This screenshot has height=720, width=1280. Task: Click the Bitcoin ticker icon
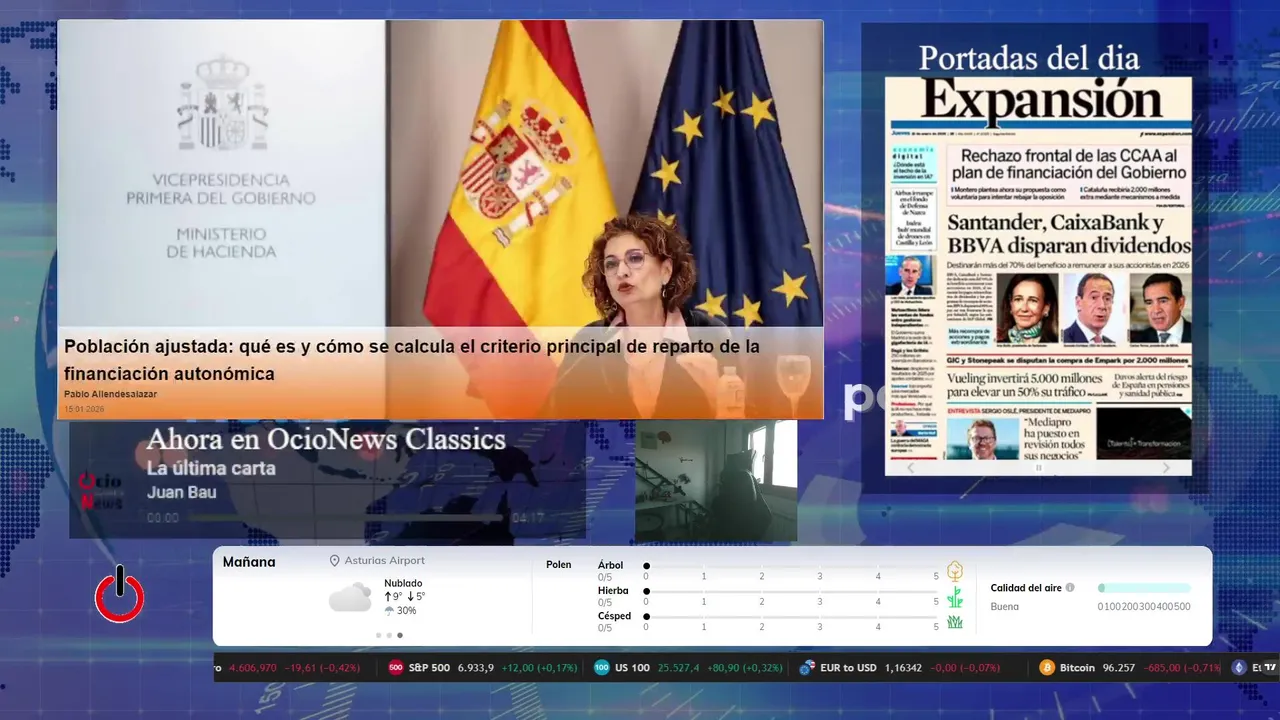[1047, 667]
